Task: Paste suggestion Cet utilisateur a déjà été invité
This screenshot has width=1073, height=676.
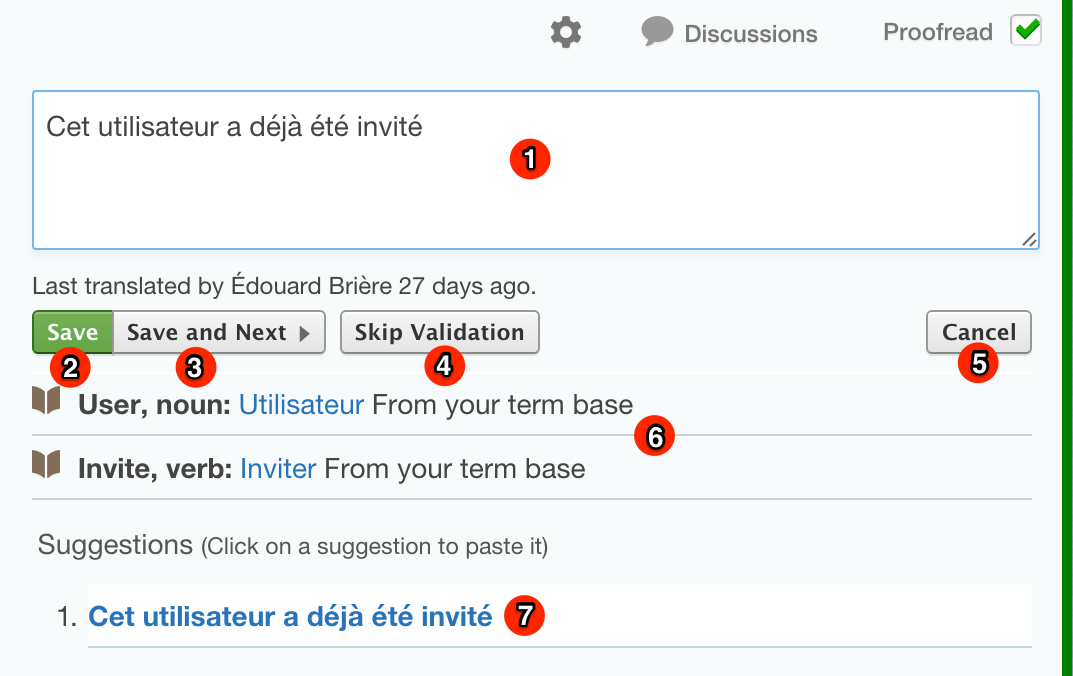Action: pos(290,617)
